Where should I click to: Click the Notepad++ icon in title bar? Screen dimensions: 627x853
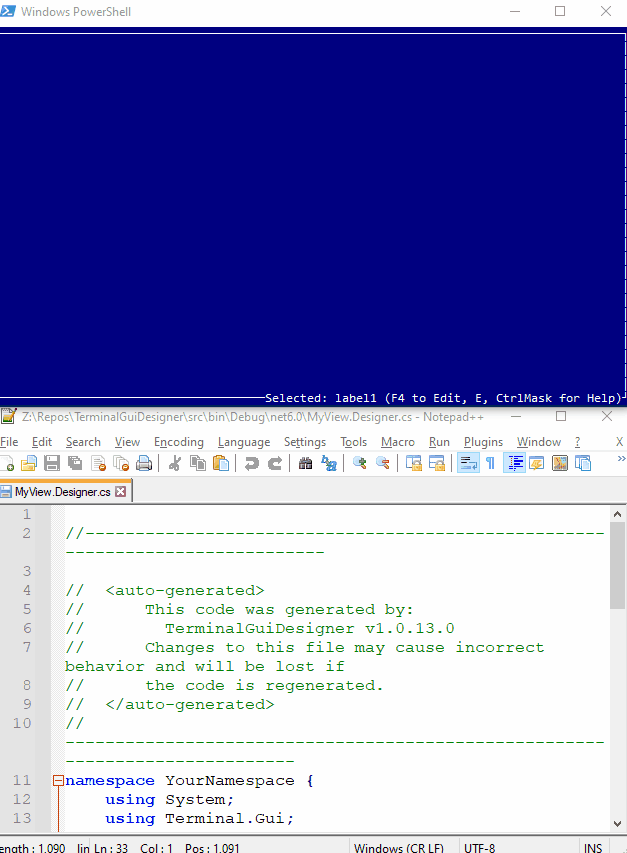click(x=8, y=417)
